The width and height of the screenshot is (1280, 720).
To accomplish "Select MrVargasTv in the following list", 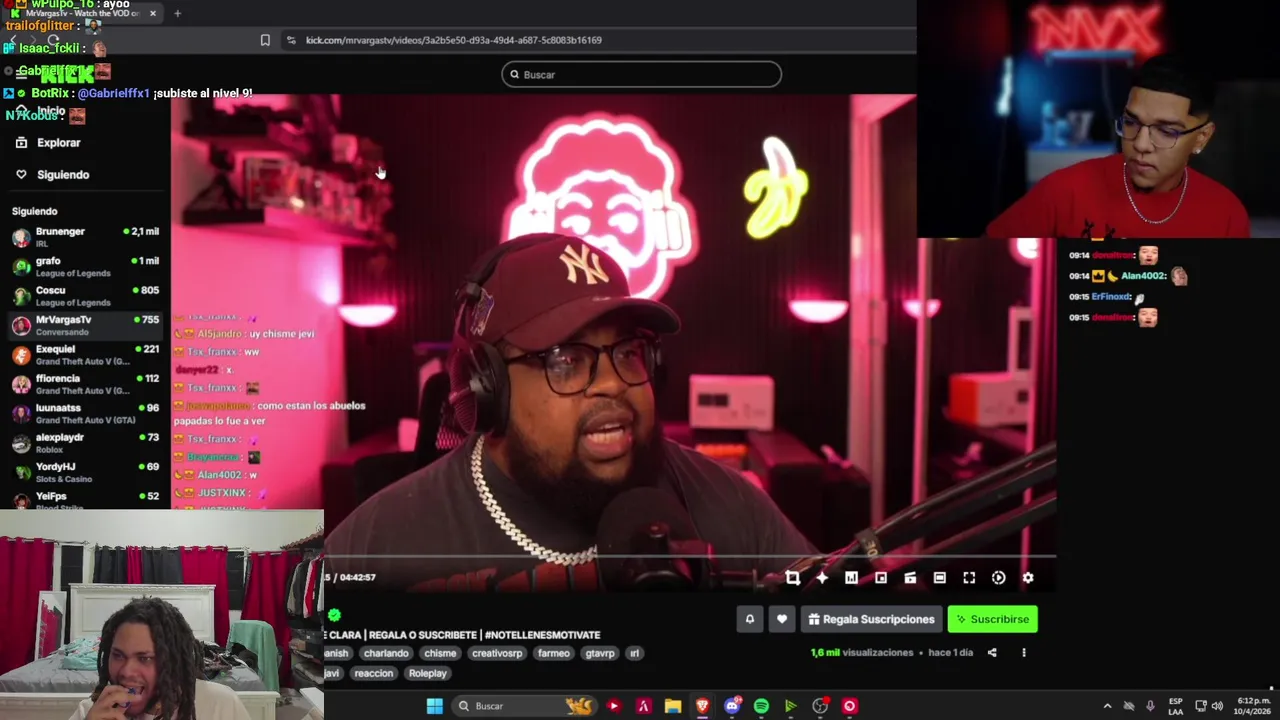I will (85, 325).
